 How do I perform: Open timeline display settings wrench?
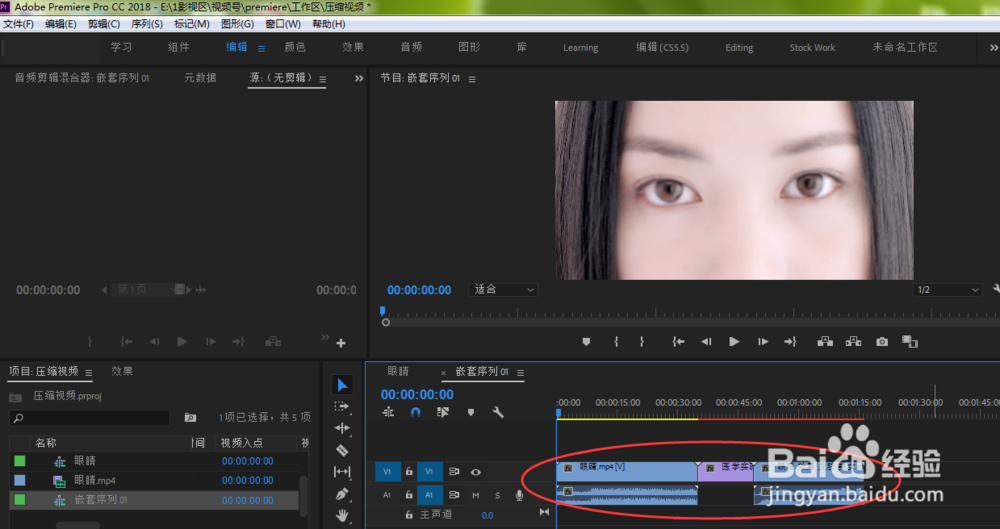coord(498,412)
